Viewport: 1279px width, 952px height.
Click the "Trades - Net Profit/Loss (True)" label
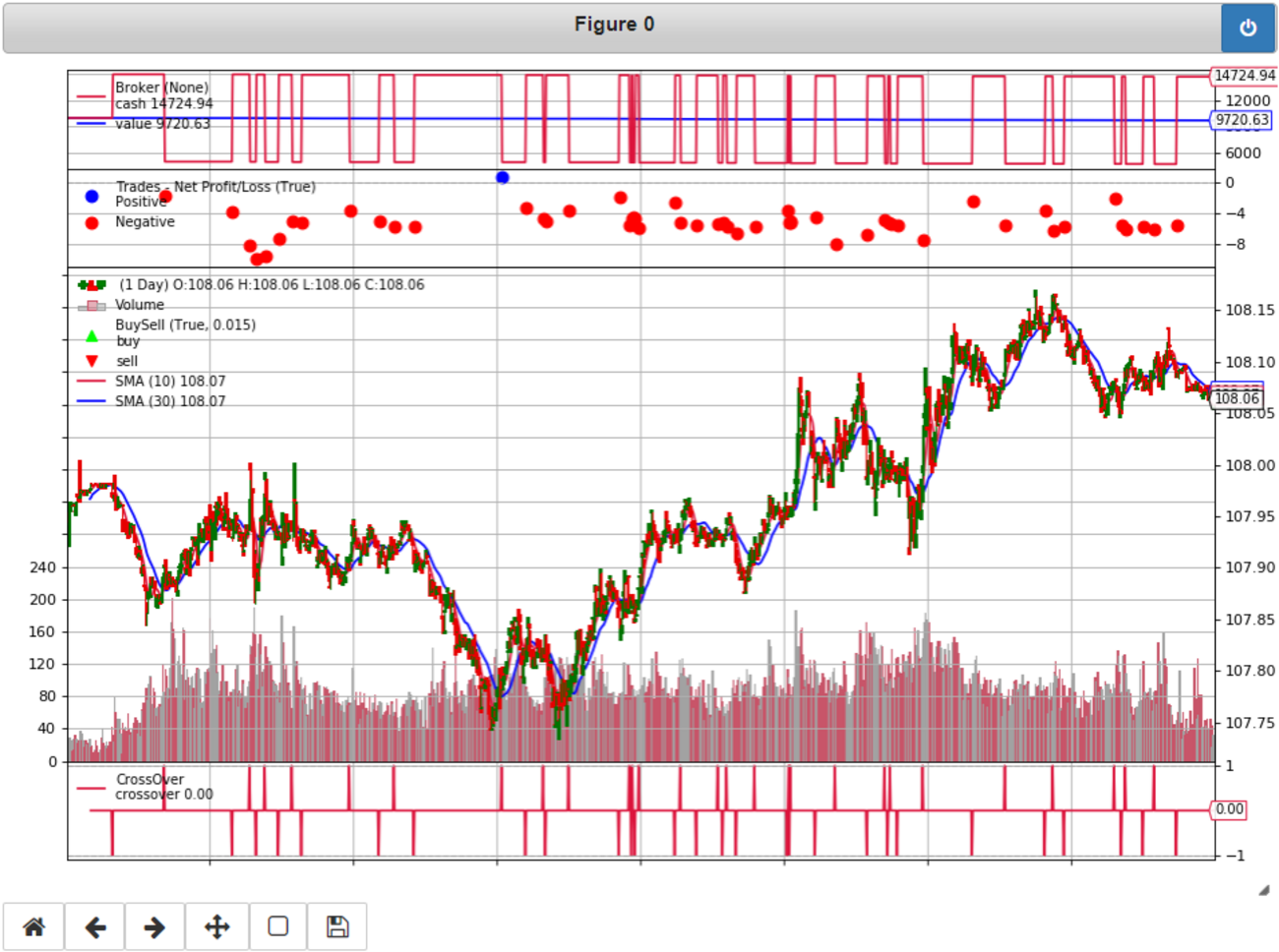(215, 187)
